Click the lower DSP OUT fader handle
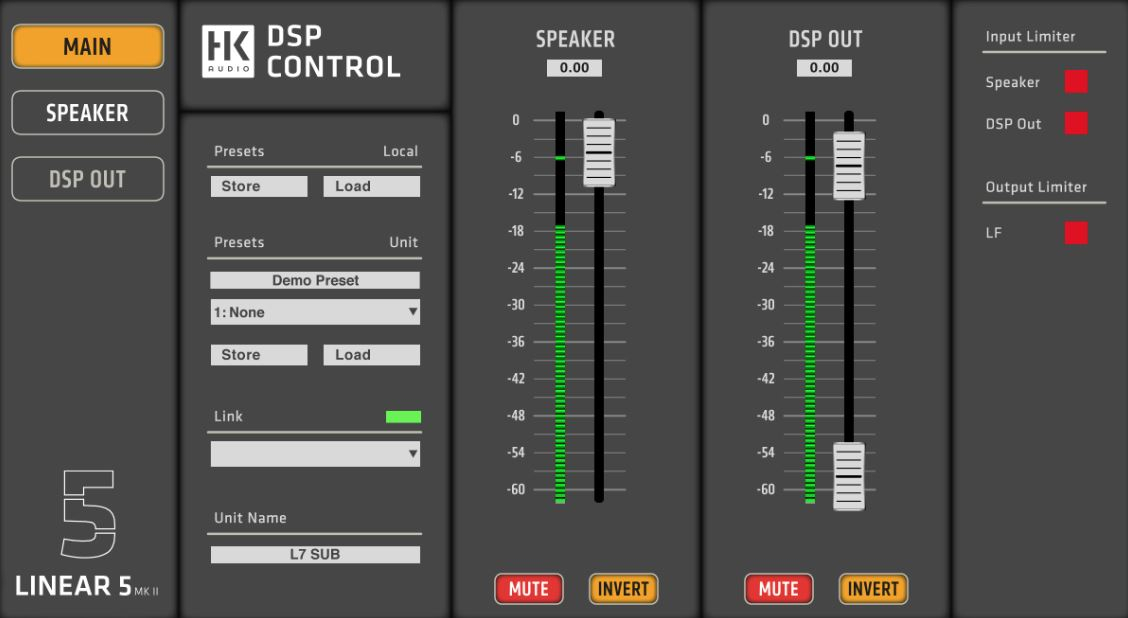Viewport: 1128px width, 618px height. point(849,476)
